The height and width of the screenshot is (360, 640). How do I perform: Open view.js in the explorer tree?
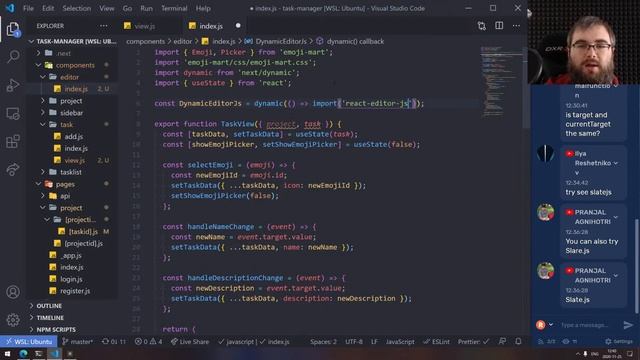pyautogui.click(x=75, y=160)
